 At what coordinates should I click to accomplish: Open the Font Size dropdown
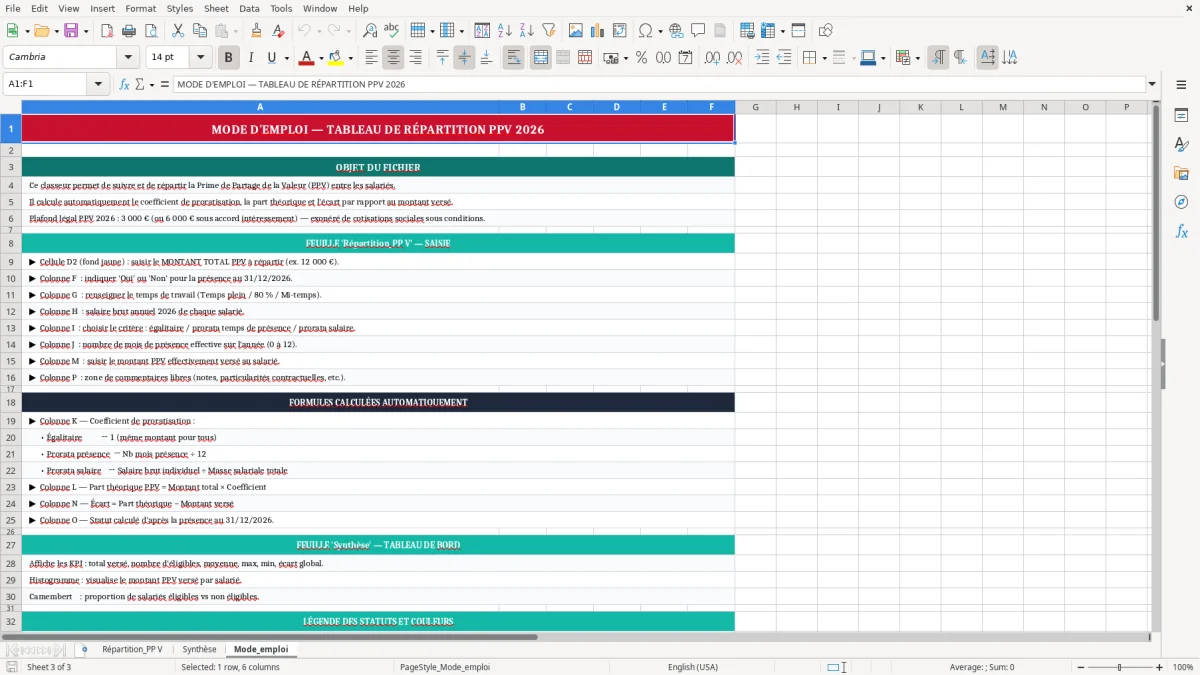(200, 58)
